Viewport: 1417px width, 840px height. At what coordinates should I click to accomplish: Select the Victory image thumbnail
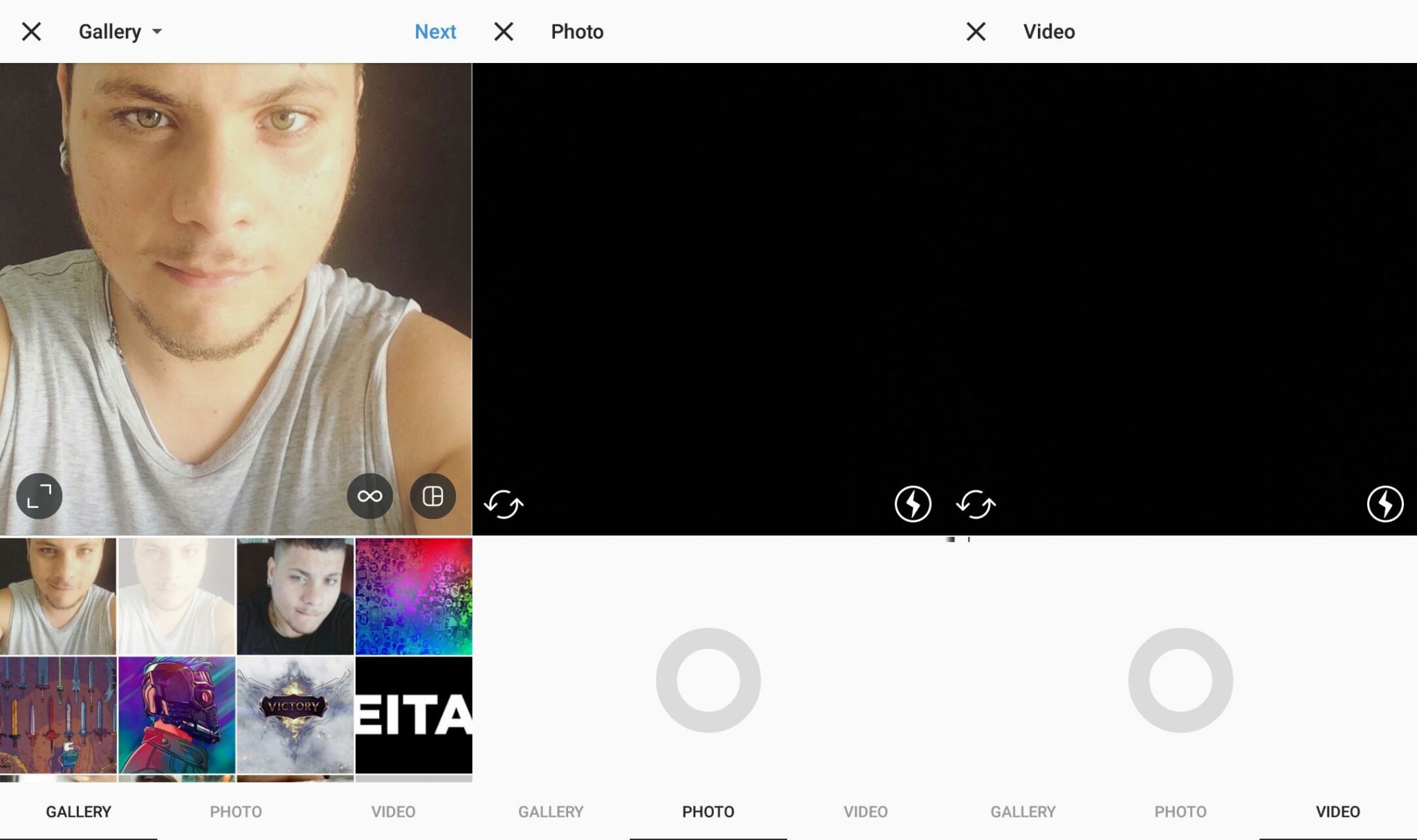[295, 715]
